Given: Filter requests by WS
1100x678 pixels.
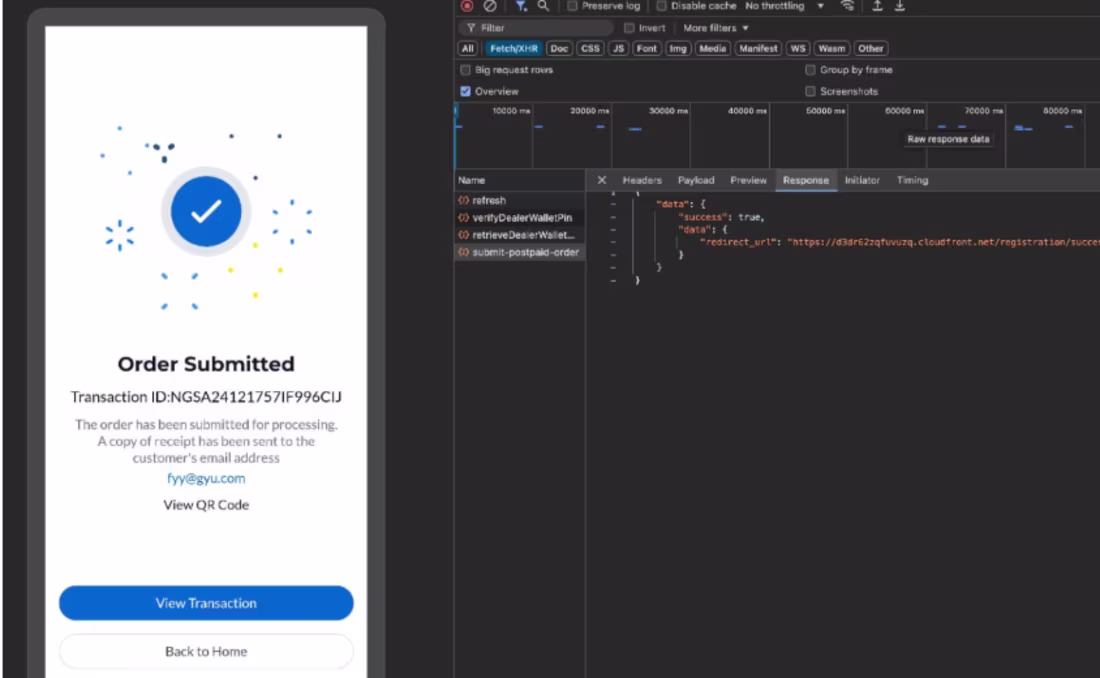Looking at the screenshot, I should point(798,48).
